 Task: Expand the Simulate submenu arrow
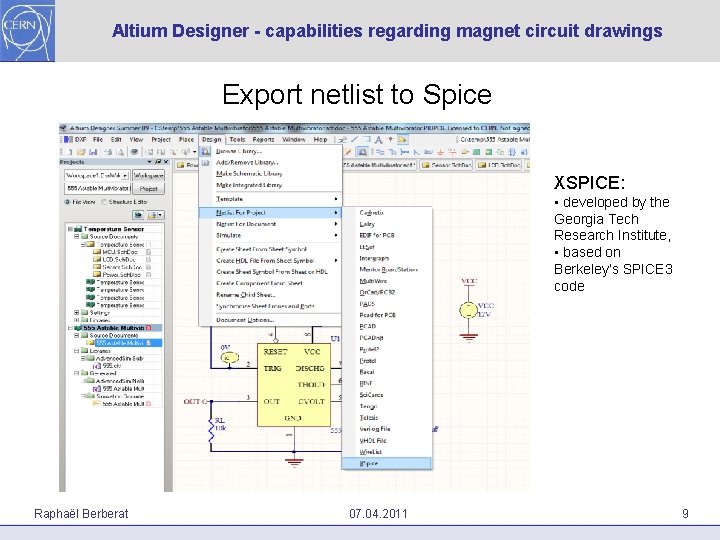point(336,235)
